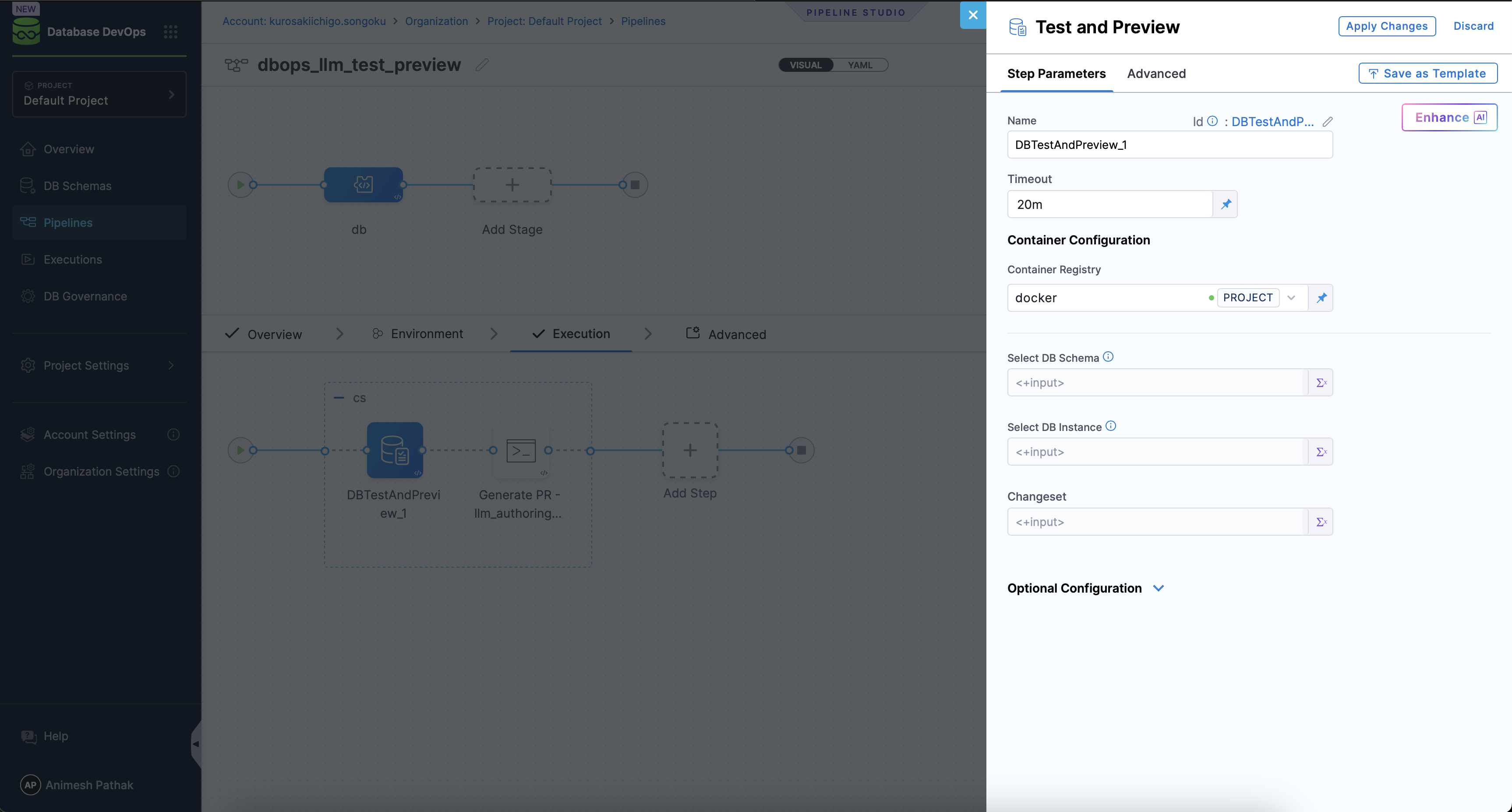Open the module switcher grid icon

click(170, 32)
